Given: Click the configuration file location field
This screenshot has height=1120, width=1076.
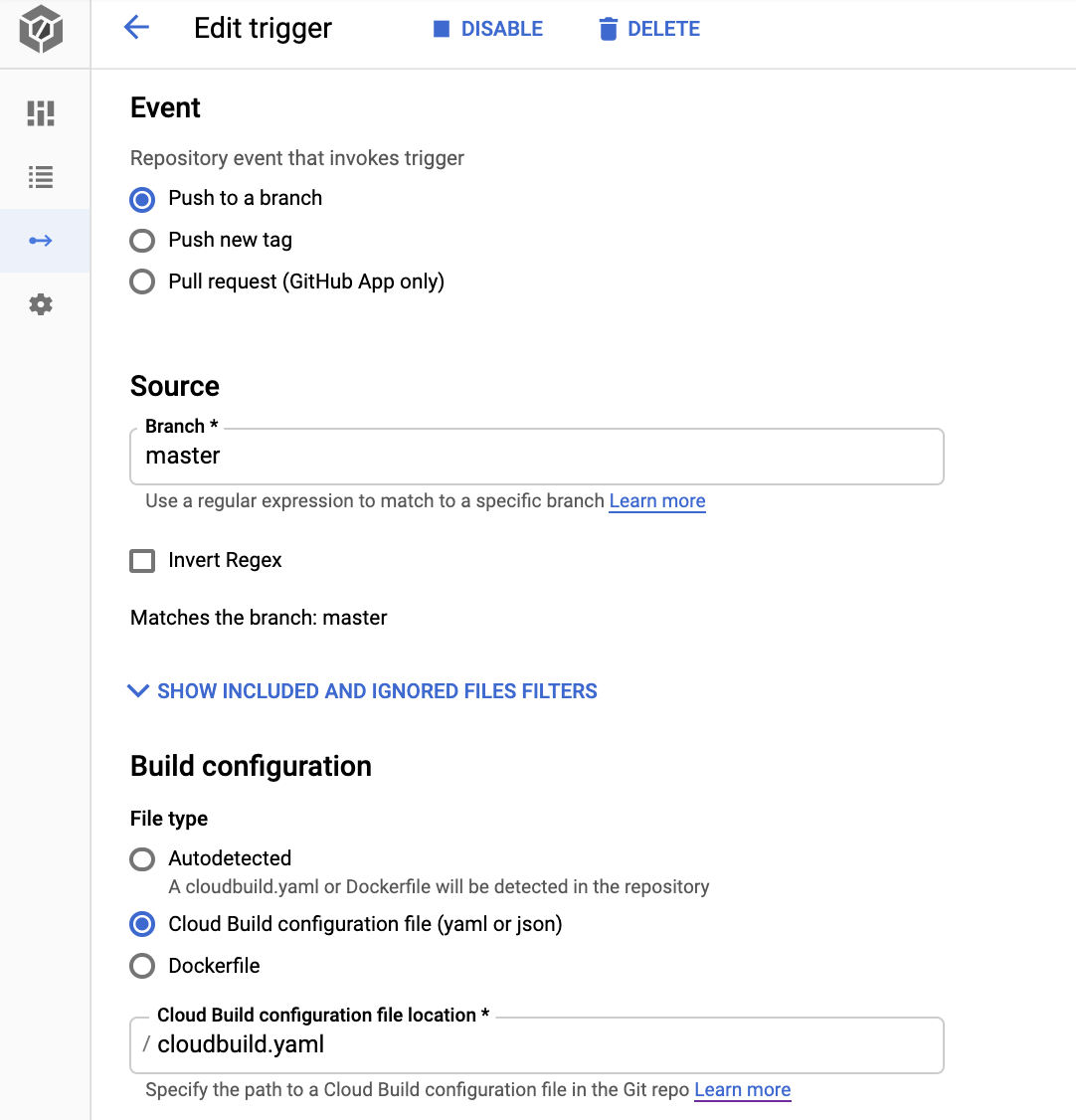Looking at the screenshot, I should (537, 1045).
